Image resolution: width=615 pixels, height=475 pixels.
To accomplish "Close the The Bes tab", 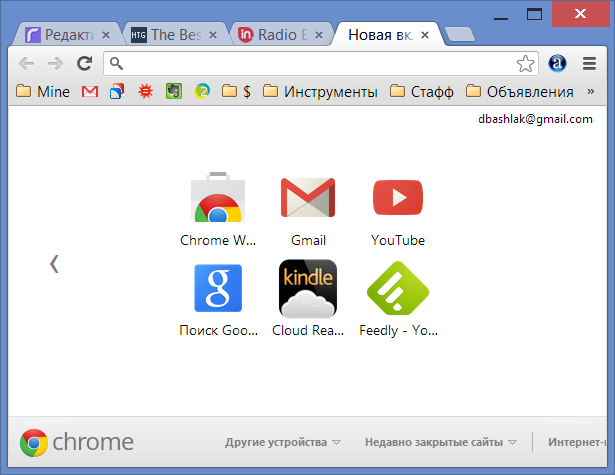I will pyautogui.click(x=213, y=35).
